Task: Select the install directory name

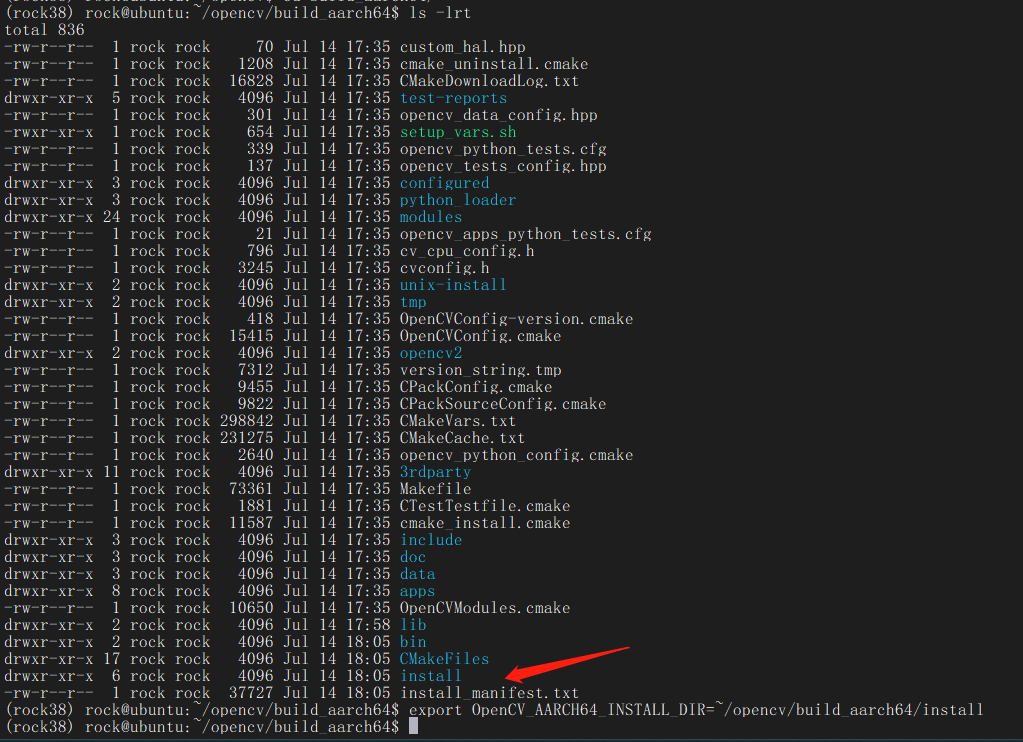Action: 431,675
